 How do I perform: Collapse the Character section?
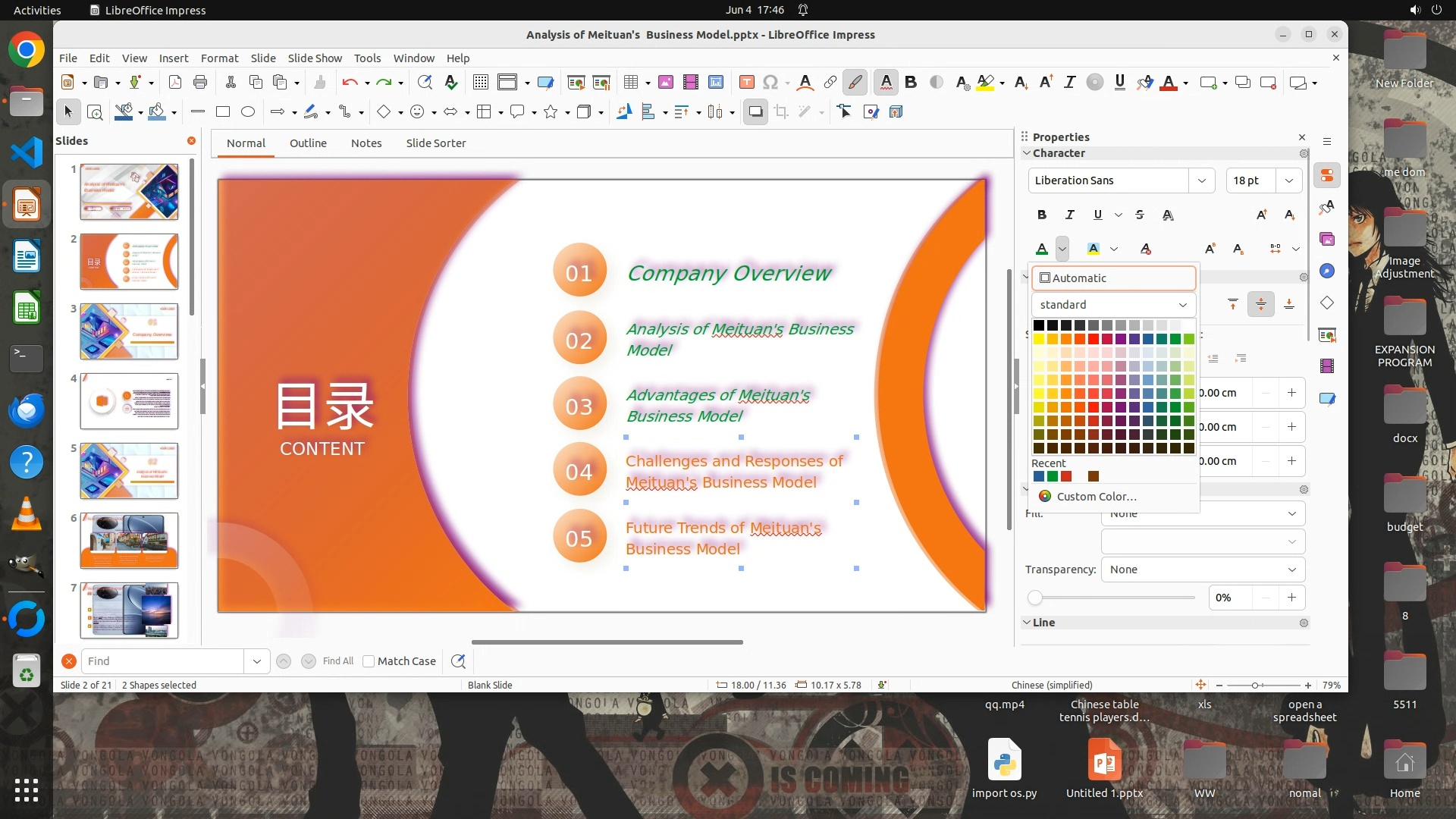(x=1027, y=153)
